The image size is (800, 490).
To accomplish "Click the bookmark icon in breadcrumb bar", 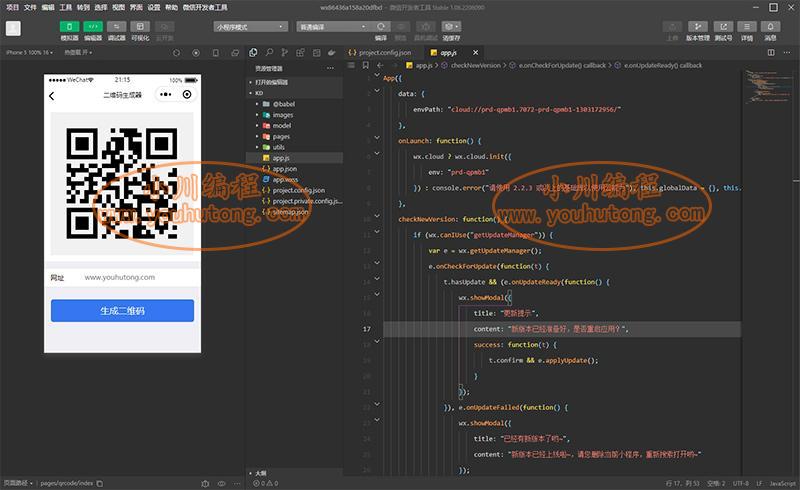I will pos(365,65).
